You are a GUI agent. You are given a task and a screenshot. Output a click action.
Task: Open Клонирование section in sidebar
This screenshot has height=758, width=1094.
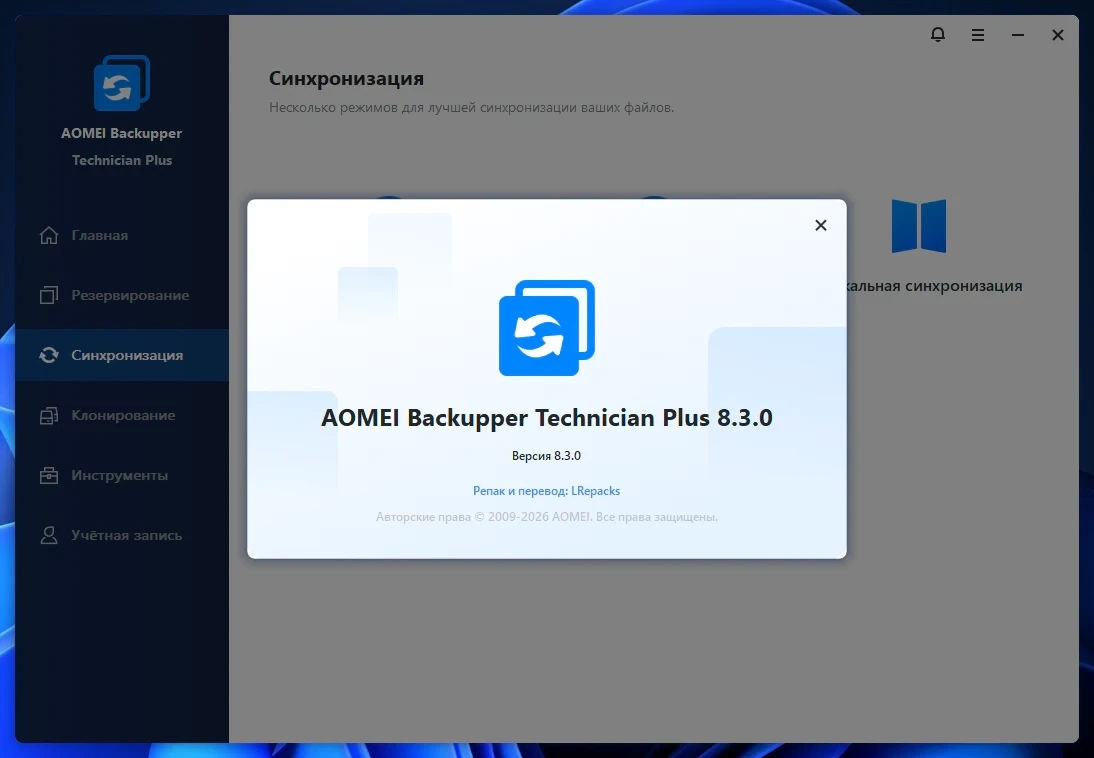122,415
